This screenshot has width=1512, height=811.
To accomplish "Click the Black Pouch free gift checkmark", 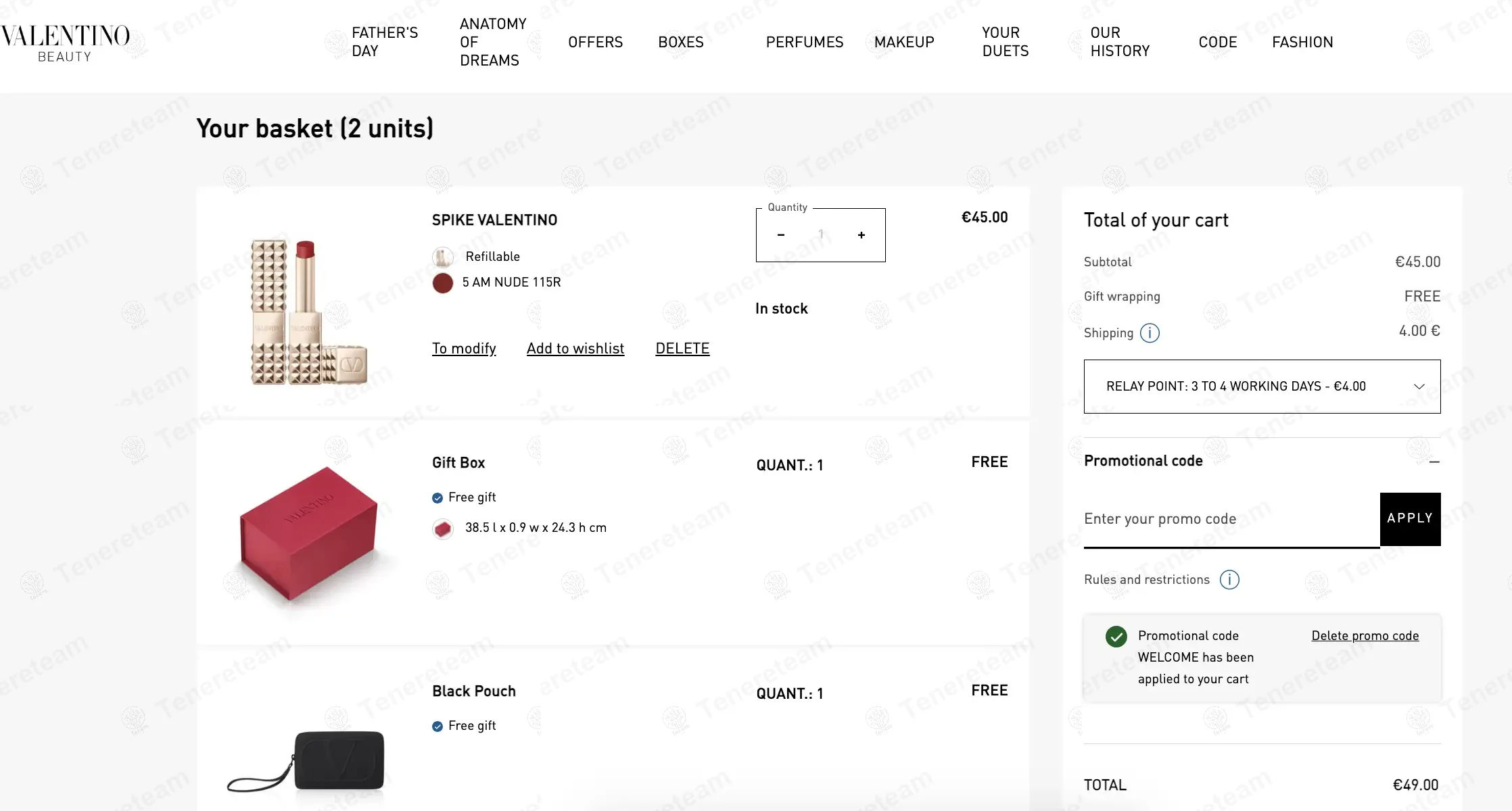I will (x=438, y=727).
